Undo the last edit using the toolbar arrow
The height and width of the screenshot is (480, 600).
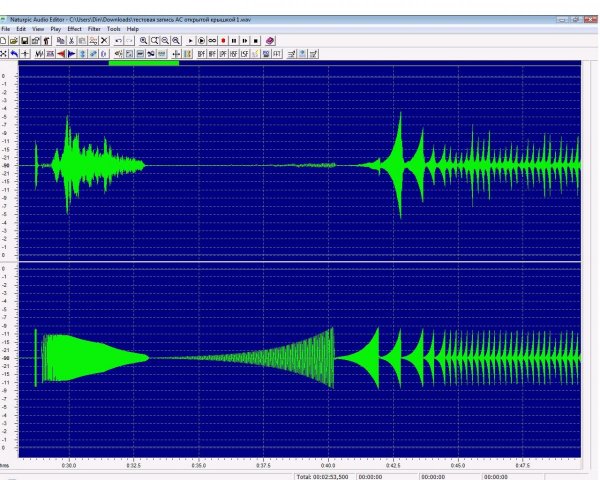[119, 41]
